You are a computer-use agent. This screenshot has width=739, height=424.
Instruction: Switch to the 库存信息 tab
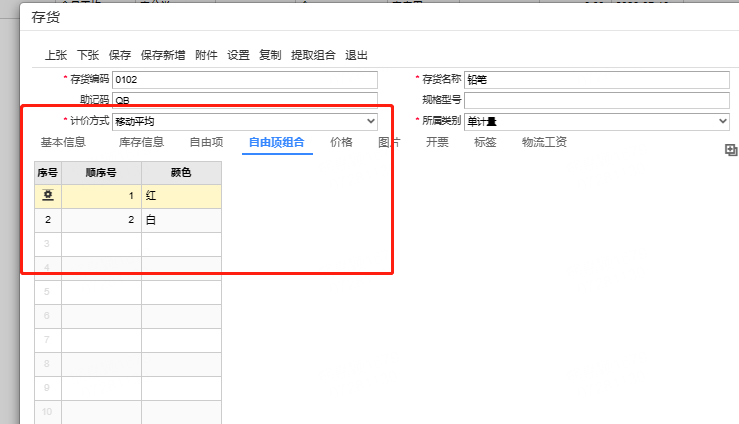pyautogui.click(x=141, y=142)
